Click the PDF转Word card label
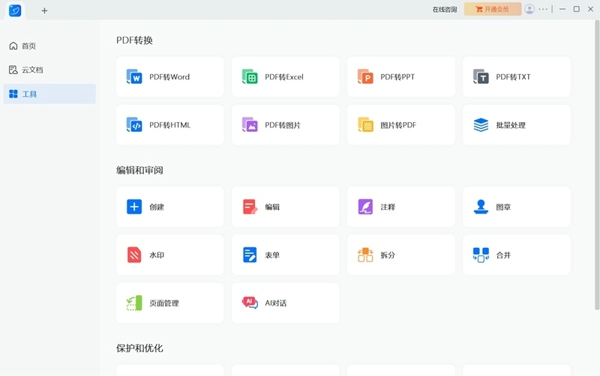Viewport: 600px width, 376px height. (170, 77)
